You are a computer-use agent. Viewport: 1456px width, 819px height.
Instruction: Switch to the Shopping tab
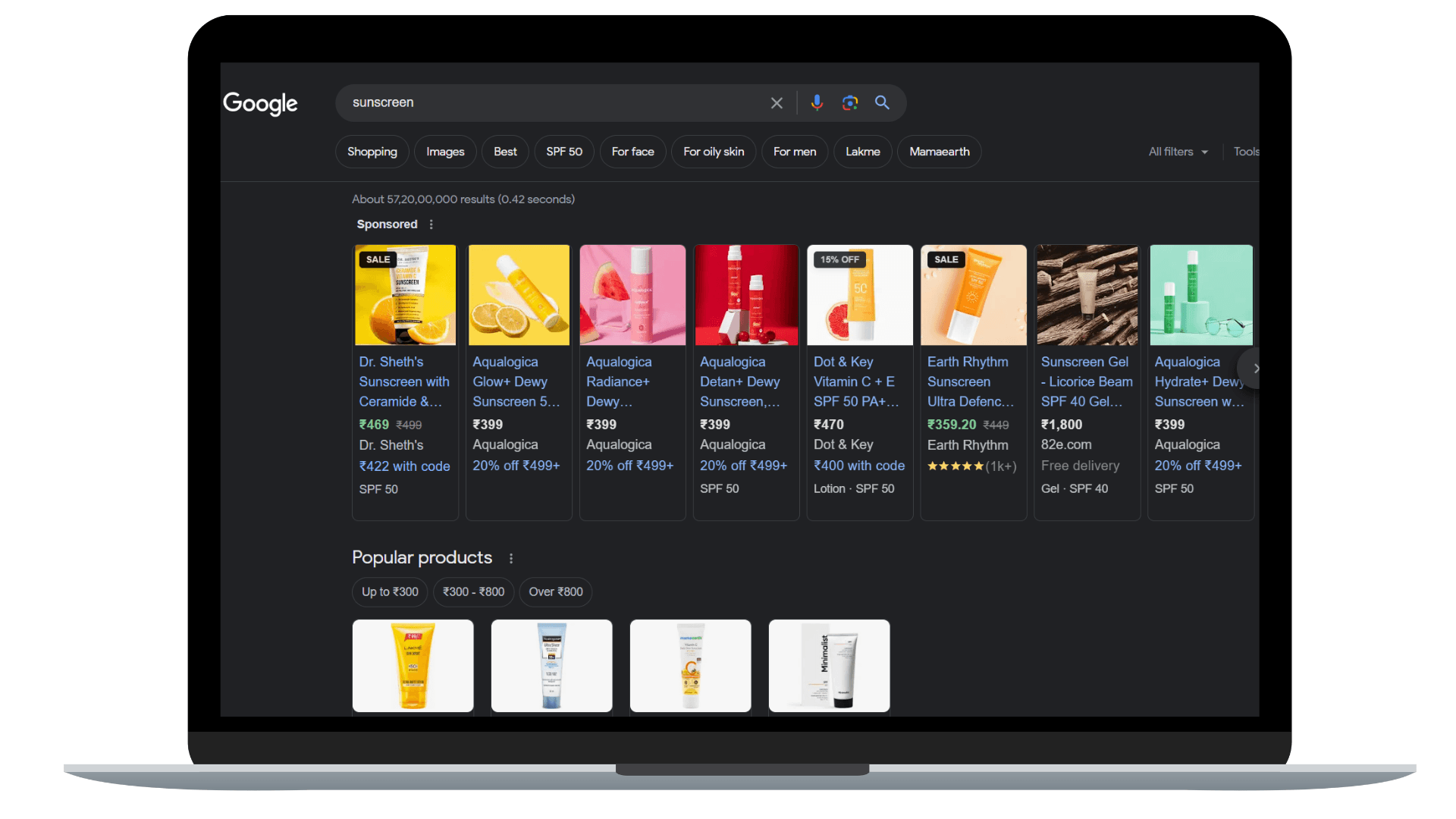pyautogui.click(x=372, y=151)
